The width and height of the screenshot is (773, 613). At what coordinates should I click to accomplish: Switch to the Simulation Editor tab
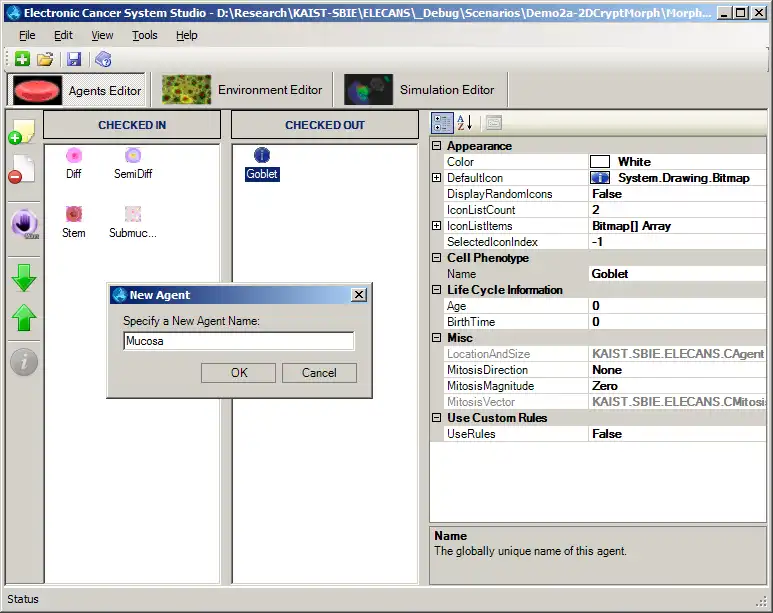coord(422,90)
